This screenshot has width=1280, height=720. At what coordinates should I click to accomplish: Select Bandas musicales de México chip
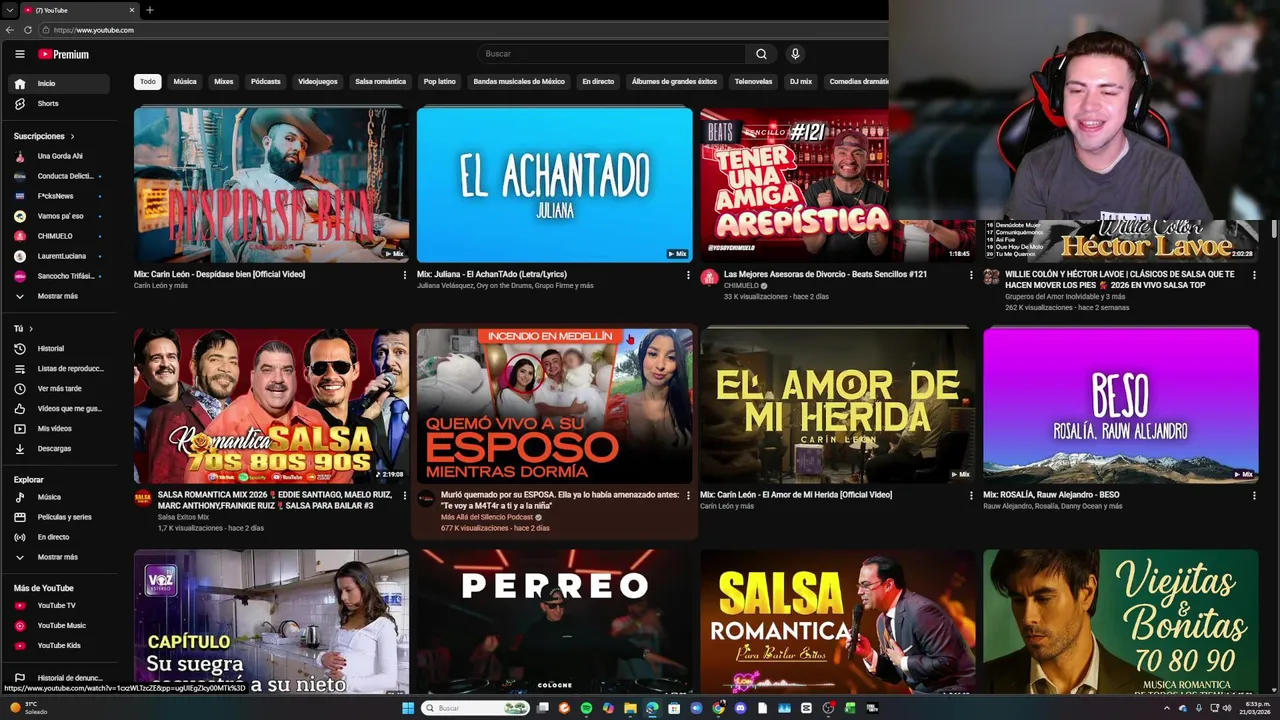pyautogui.click(x=519, y=81)
